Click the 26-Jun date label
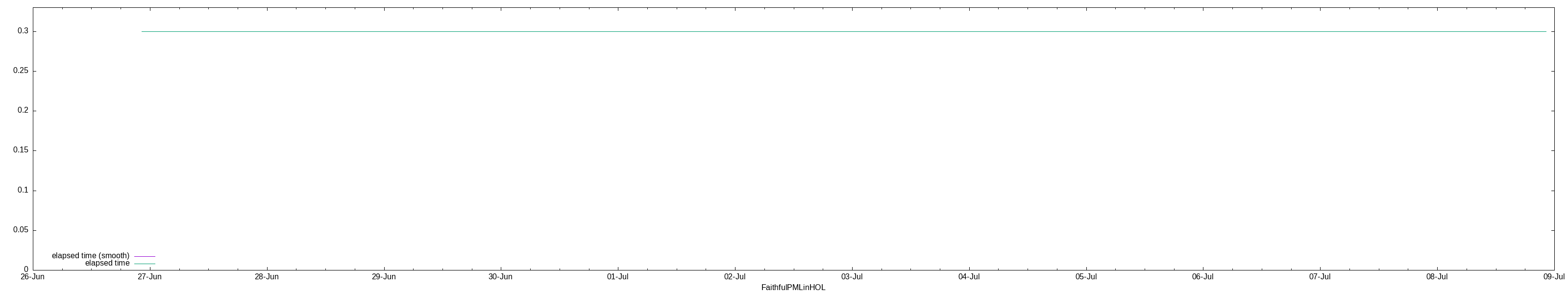The image size is (1568, 294). tap(32, 277)
